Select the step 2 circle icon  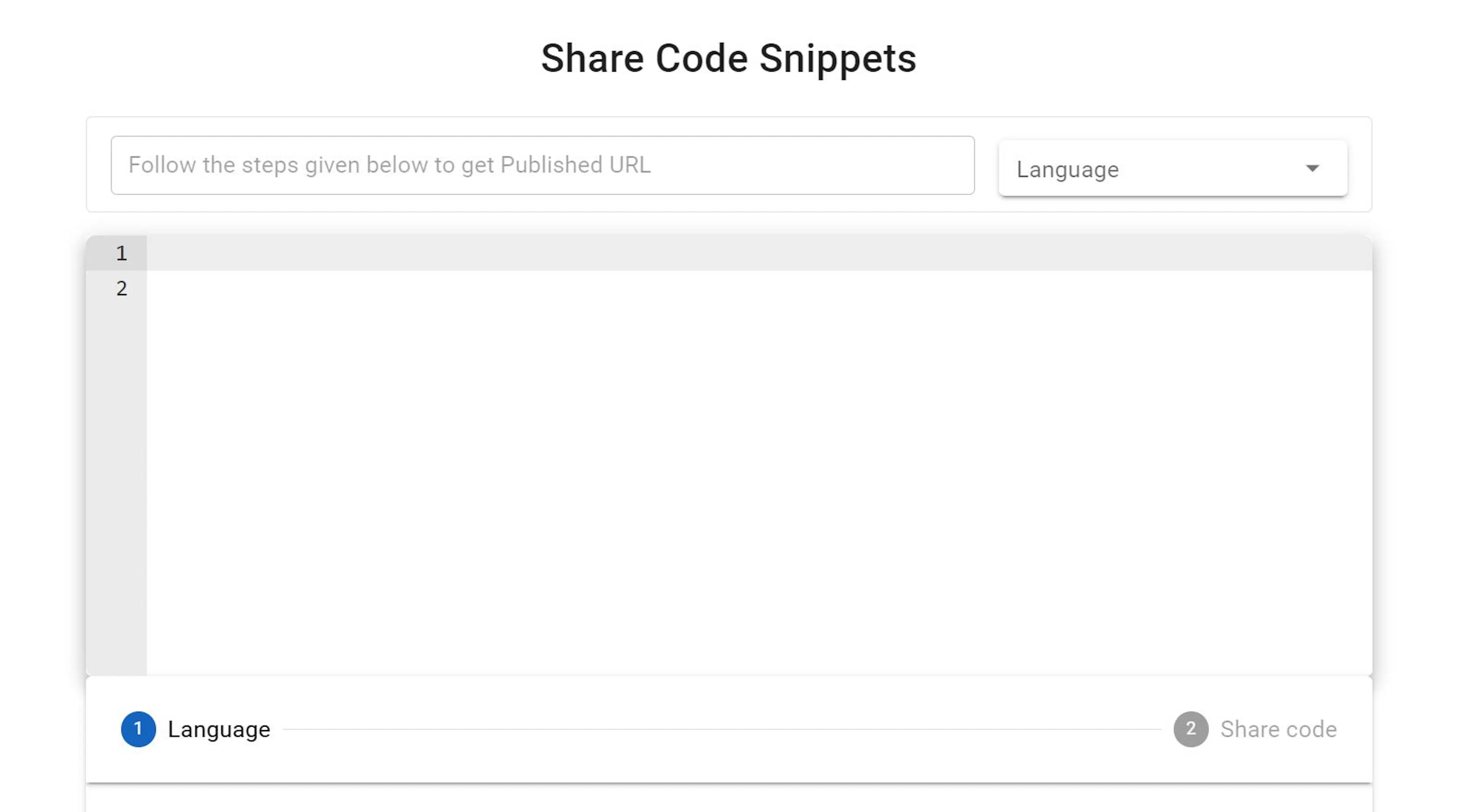[x=1191, y=729]
